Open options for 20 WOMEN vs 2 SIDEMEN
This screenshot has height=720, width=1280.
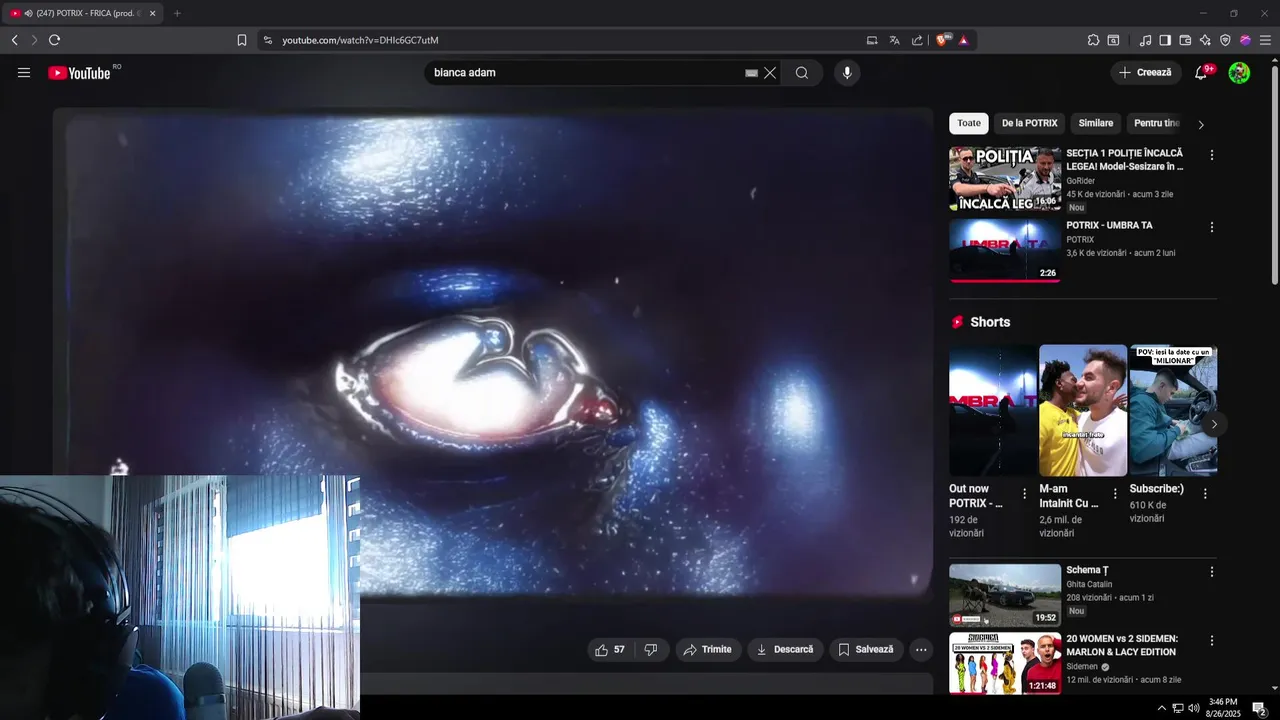[1211, 640]
